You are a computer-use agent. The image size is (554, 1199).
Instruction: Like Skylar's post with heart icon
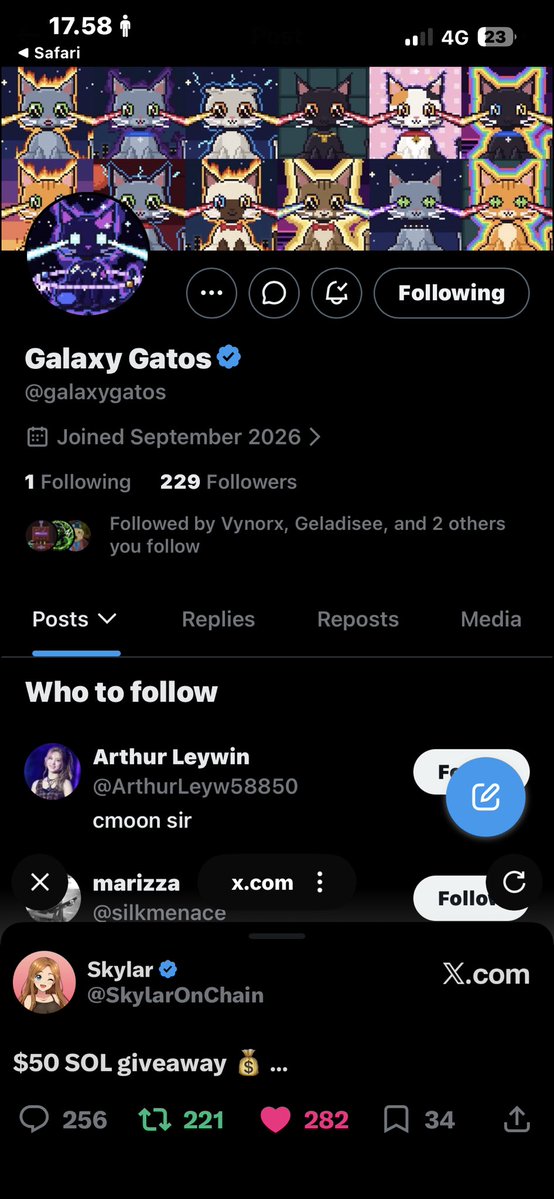pyautogui.click(x=275, y=1120)
